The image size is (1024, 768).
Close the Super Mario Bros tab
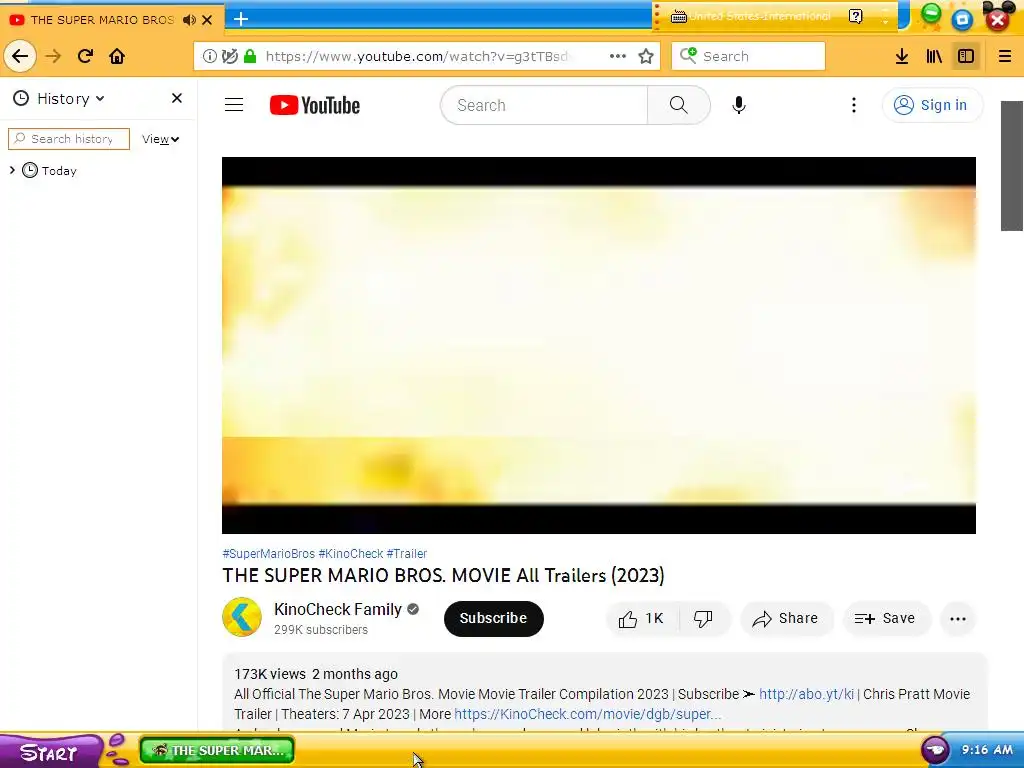[x=207, y=20]
